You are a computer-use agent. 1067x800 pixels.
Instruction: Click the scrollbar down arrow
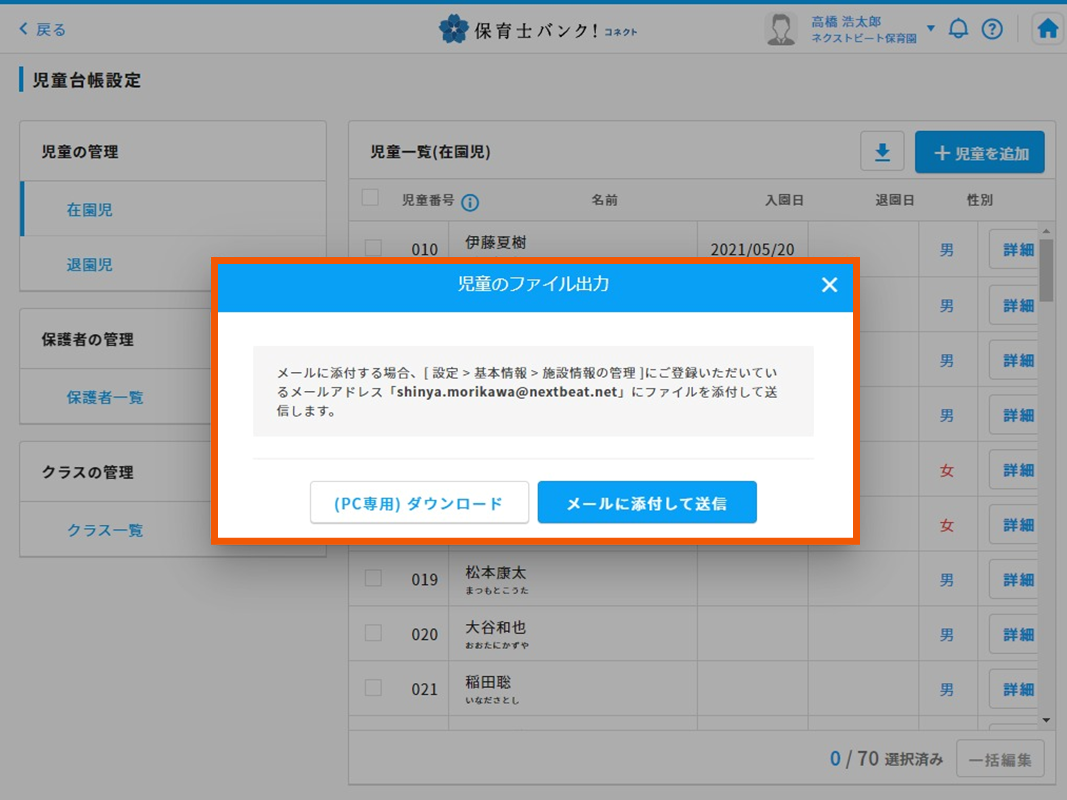[x=1046, y=720]
